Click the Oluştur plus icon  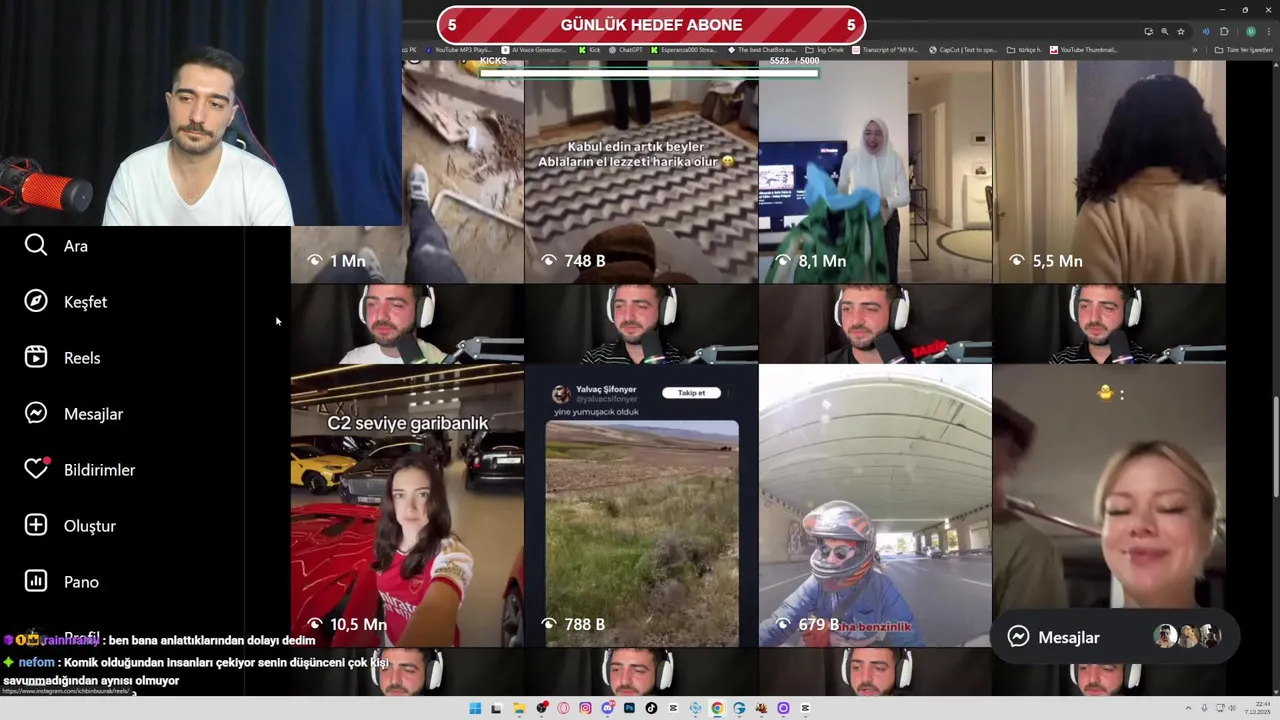click(36, 525)
